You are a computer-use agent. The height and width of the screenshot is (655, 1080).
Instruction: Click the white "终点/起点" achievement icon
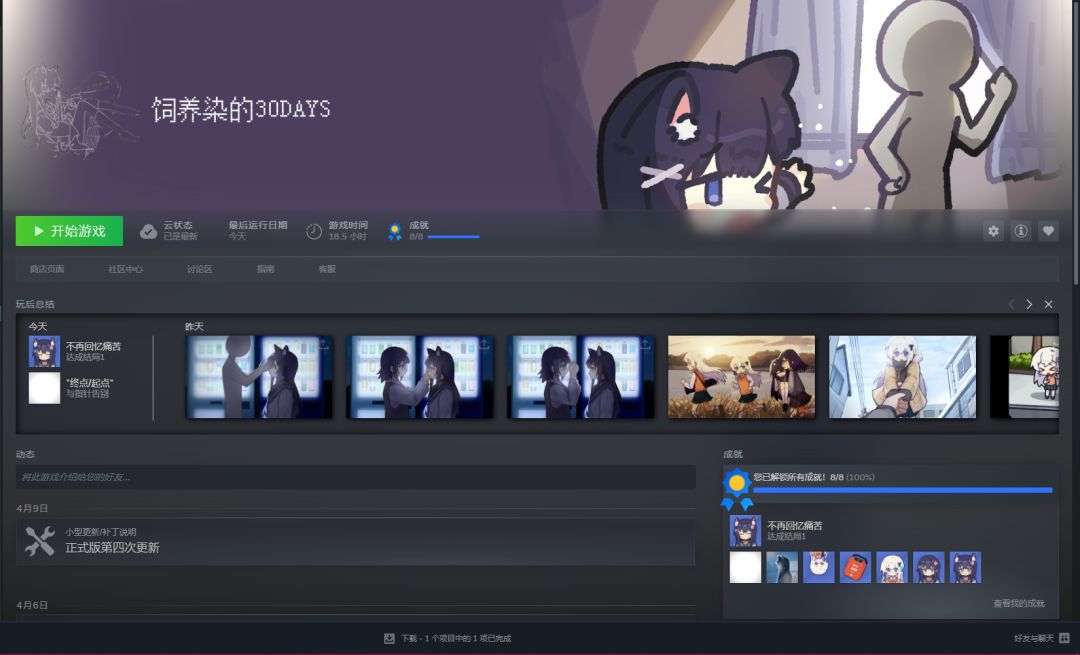(x=44, y=388)
